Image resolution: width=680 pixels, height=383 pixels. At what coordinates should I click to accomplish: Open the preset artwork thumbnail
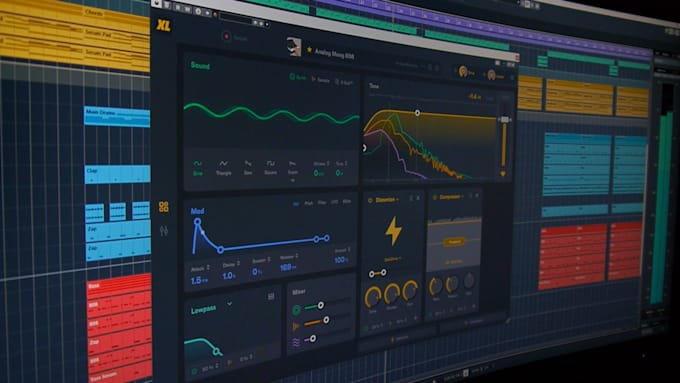[294, 46]
